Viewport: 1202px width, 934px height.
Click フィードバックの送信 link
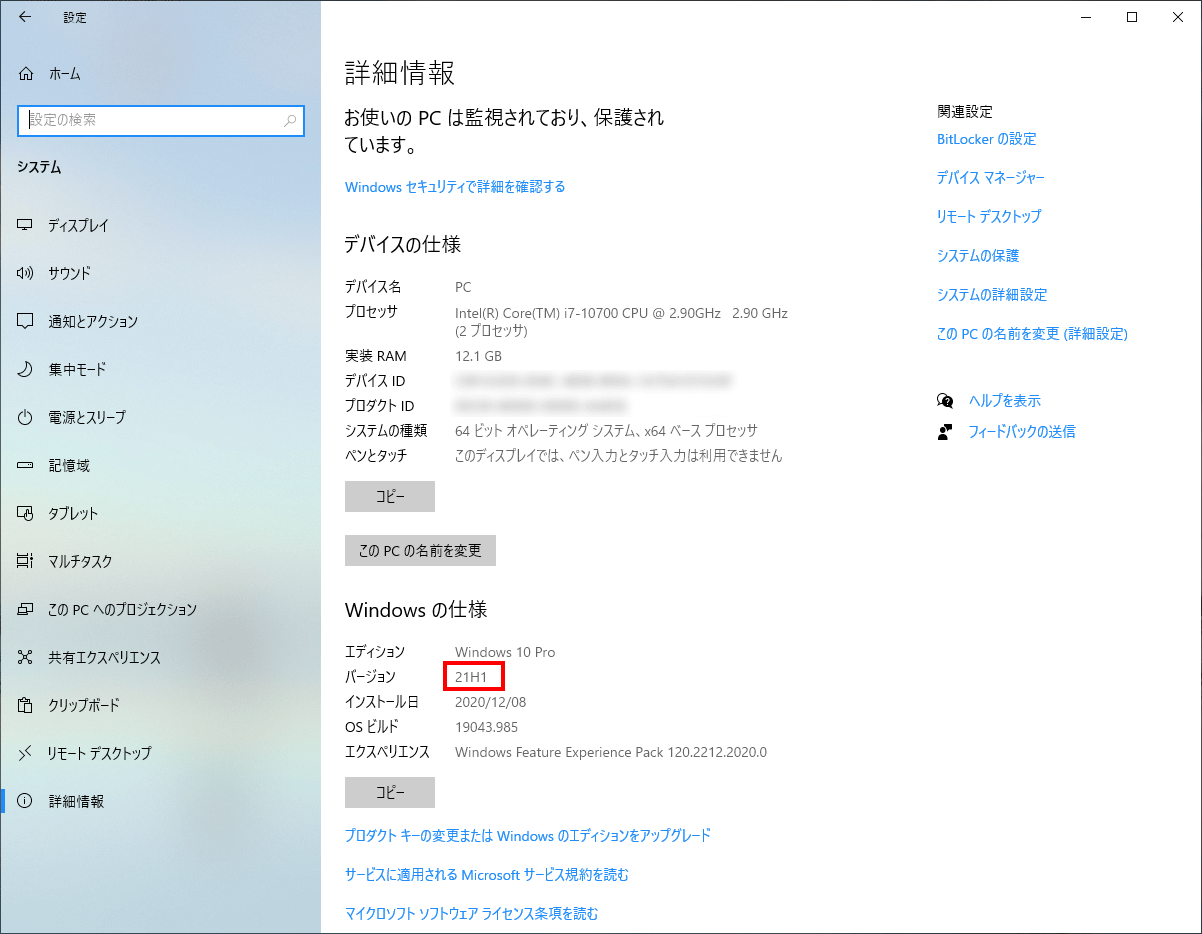tap(1022, 432)
